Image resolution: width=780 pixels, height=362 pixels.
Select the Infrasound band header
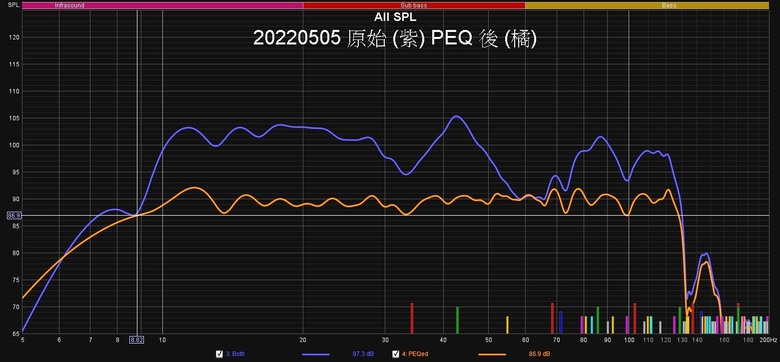163,5
